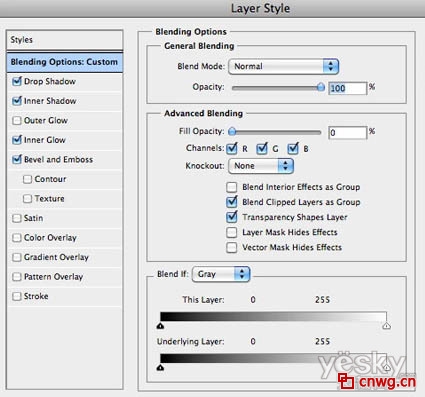The width and height of the screenshot is (425, 397).
Task: Enable the Stroke checkbox
Action: [17, 296]
